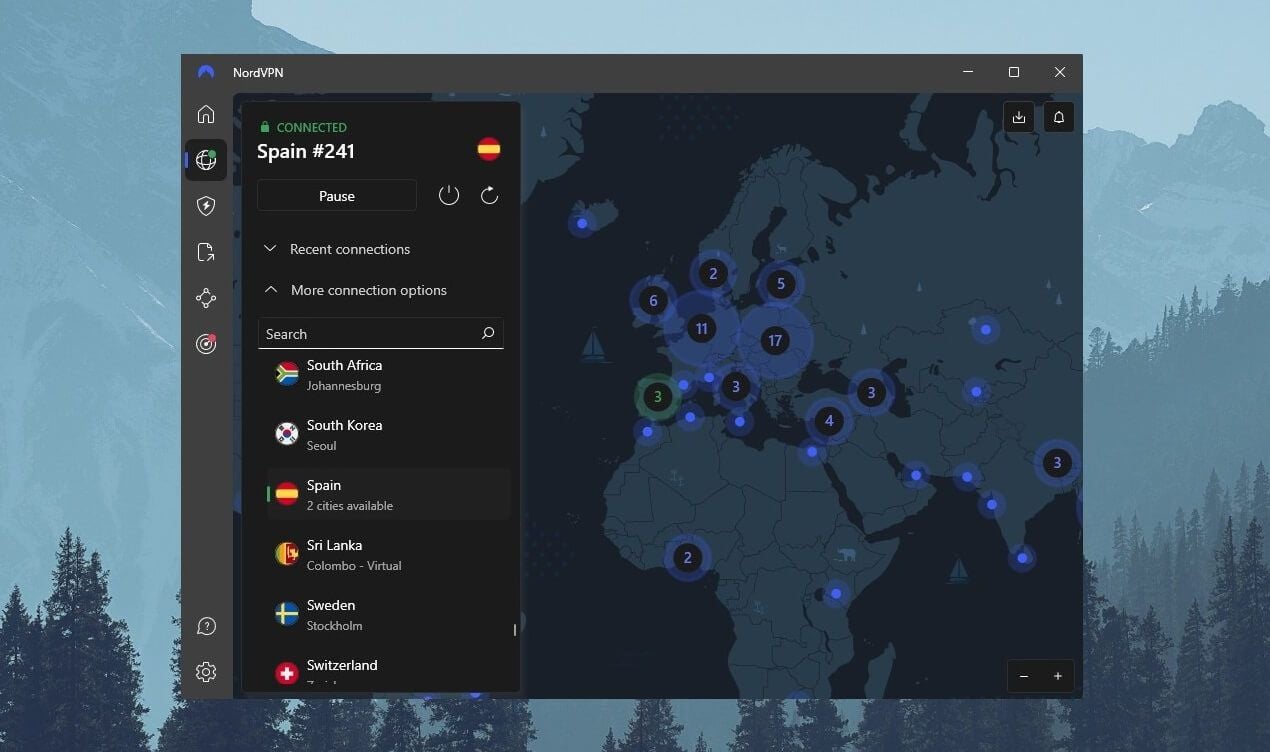Open the file sharing sidebar icon
Viewport: 1270px width, 752px height.
coord(206,252)
